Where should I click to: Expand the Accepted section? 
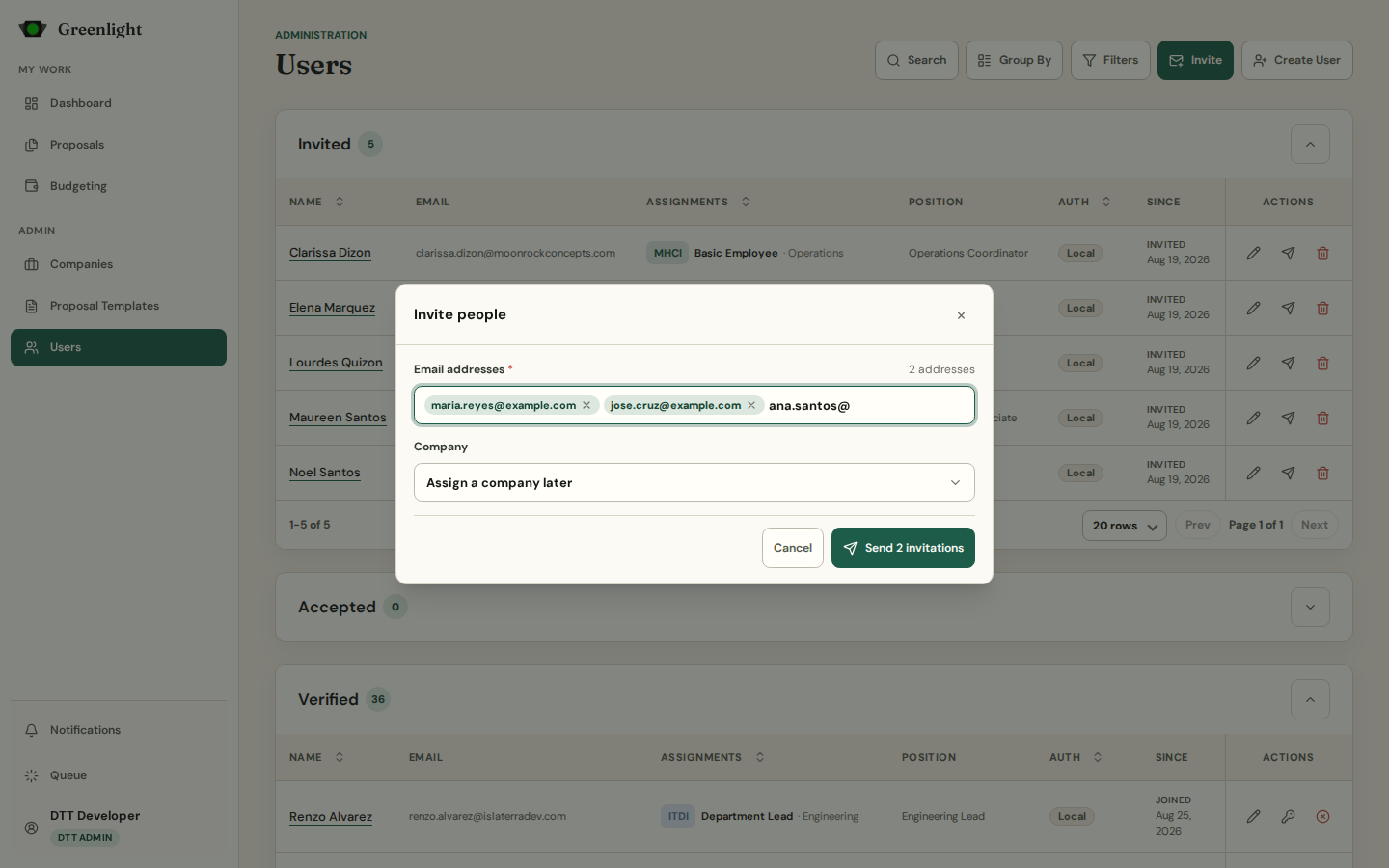[1310, 608]
